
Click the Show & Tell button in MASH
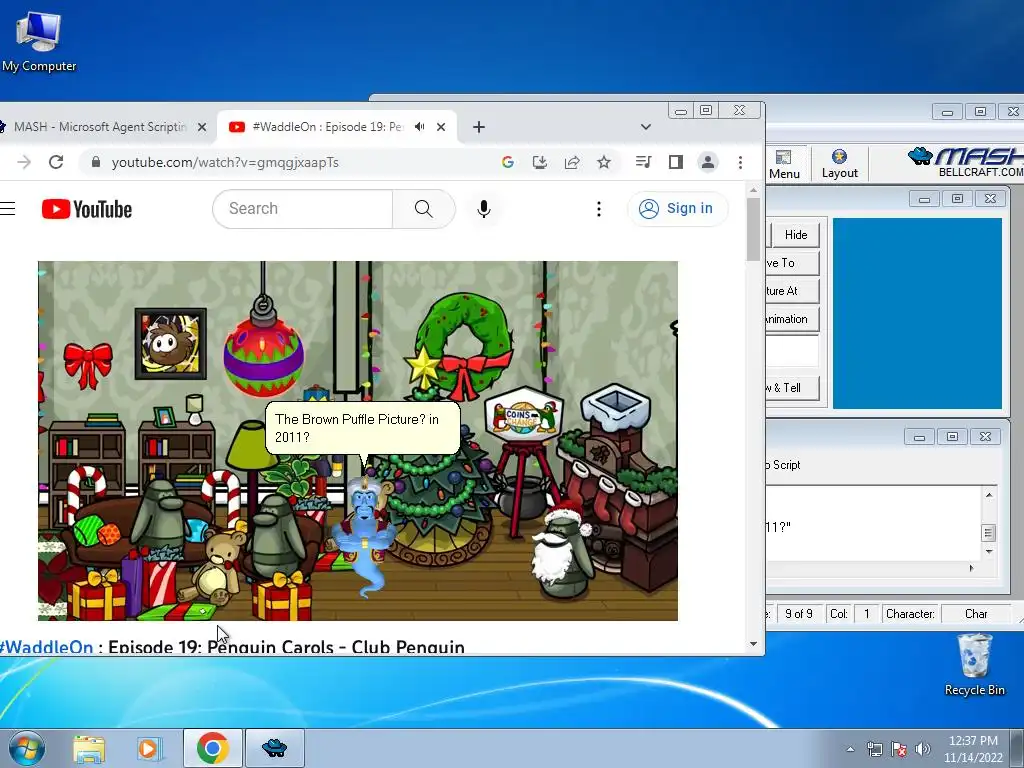point(792,387)
